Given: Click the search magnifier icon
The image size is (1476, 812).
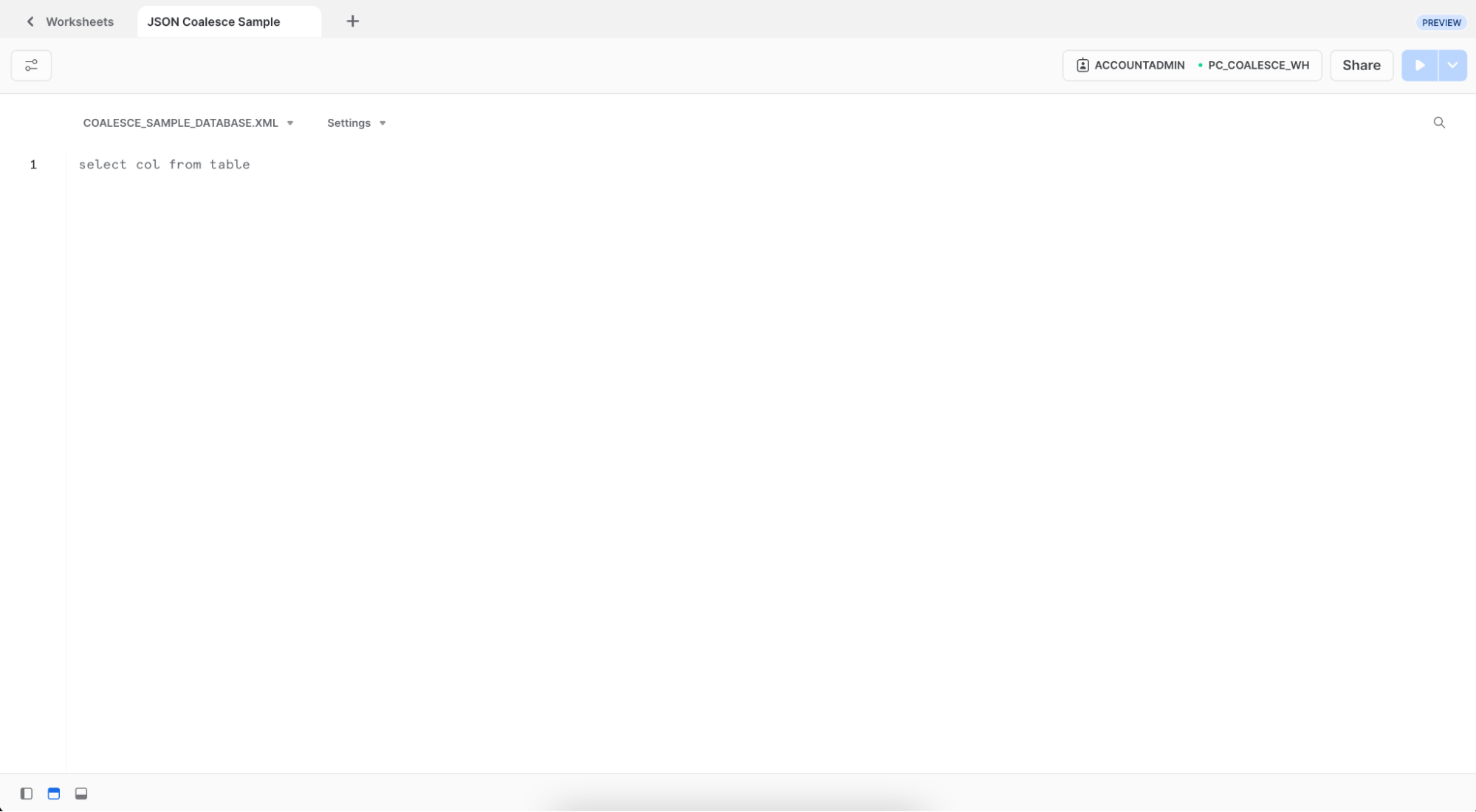Looking at the screenshot, I should tap(1438, 123).
